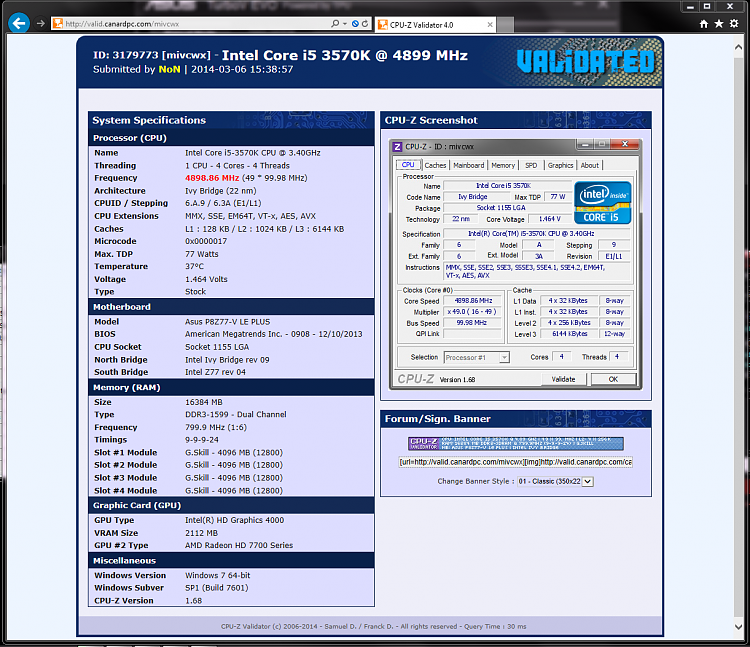
Task: Switch to the Graphics tab in CPU-Z
Action: pyautogui.click(x=560, y=165)
